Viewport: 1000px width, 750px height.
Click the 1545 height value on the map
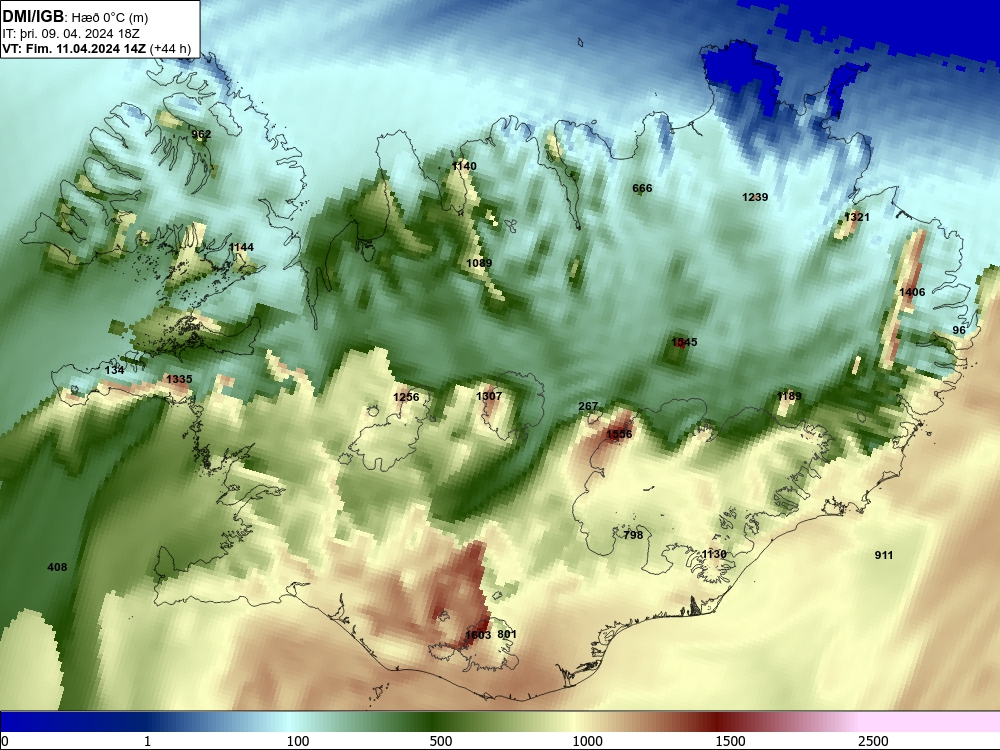(x=684, y=342)
